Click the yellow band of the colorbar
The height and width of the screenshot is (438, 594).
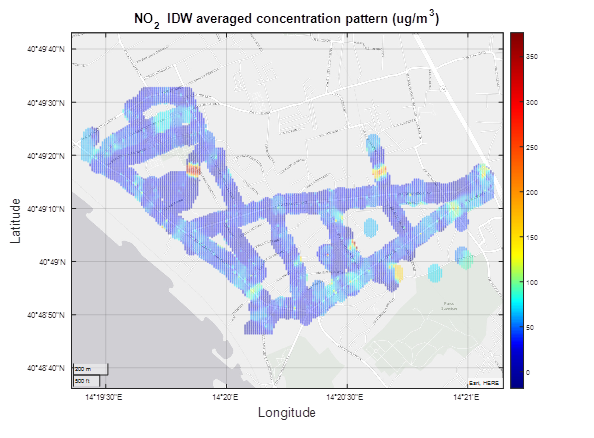click(x=517, y=242)
